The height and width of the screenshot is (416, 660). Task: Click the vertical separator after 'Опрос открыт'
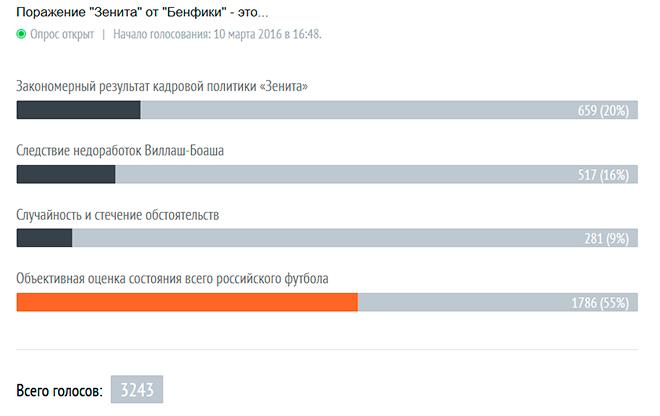coord(104,34)
